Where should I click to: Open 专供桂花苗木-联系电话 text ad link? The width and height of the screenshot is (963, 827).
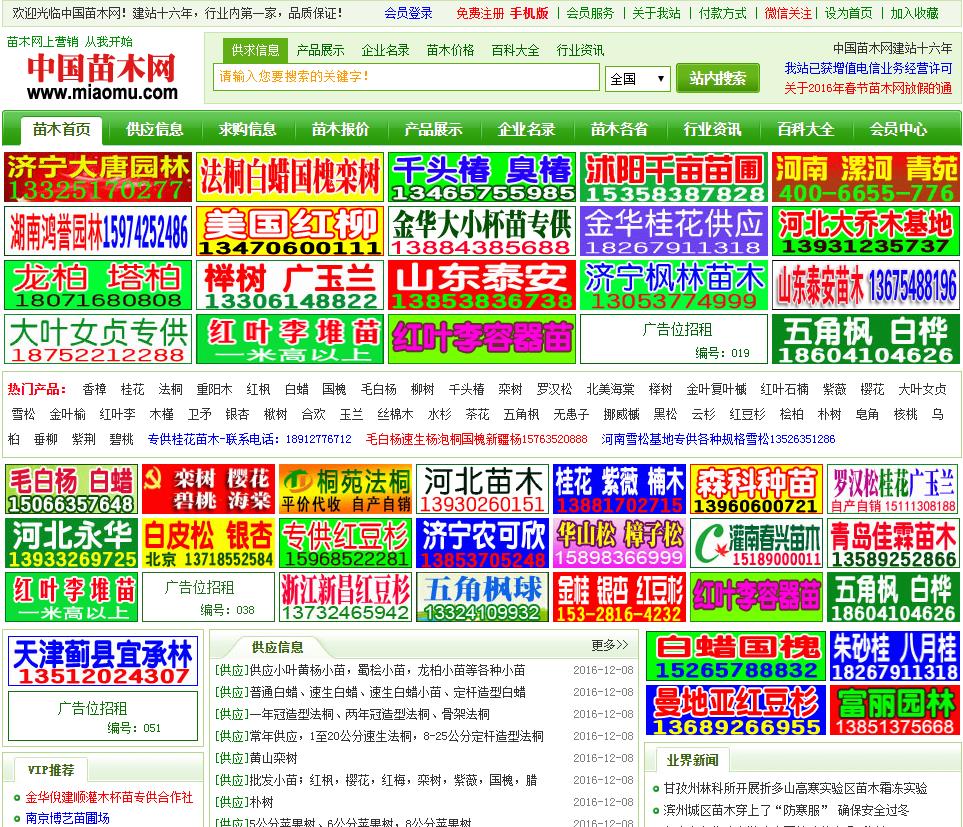pyautogui.click(x=249, y=439)
